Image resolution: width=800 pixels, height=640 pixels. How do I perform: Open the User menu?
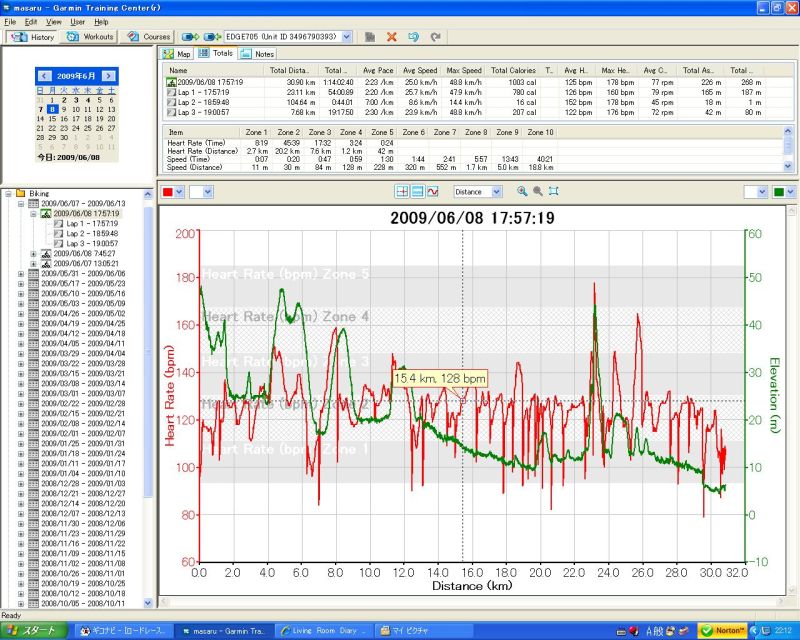click(x=78, y=22)
